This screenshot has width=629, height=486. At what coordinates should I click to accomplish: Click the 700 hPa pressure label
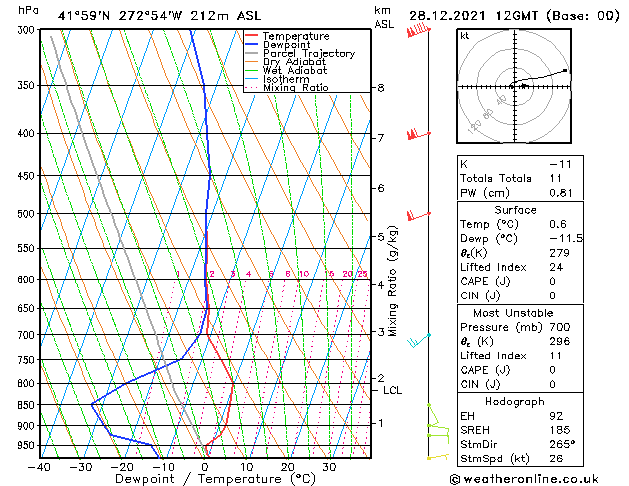point(28,335)
